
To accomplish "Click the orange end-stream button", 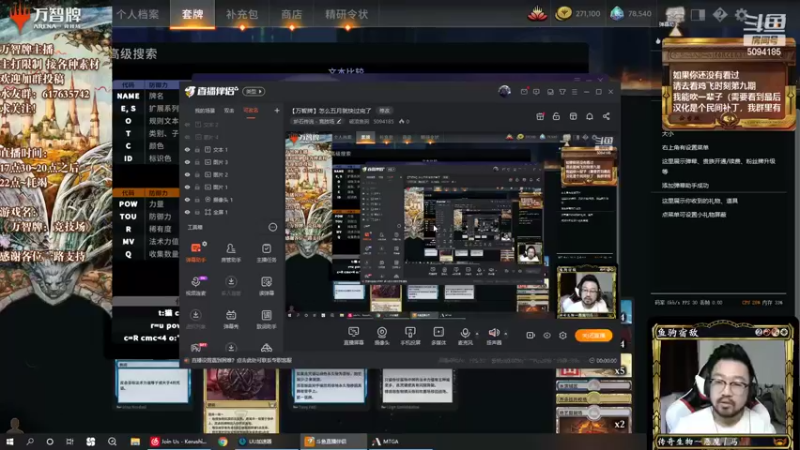I will click(593, 335).
